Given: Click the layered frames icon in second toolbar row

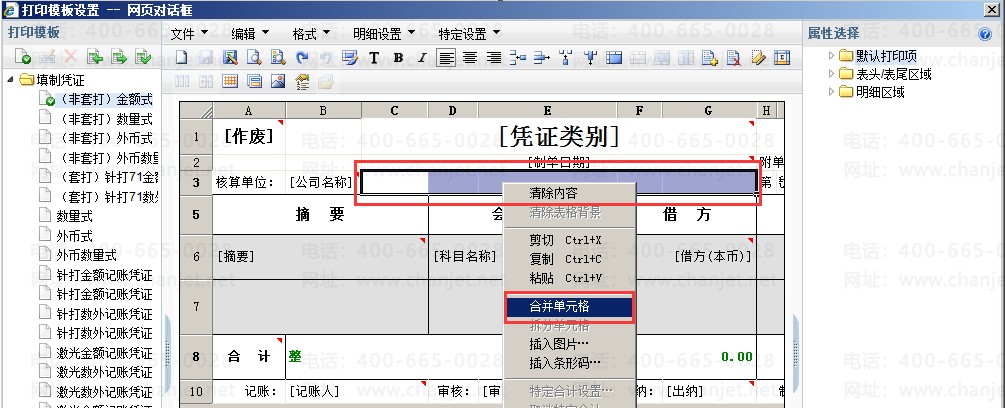Looking at the screenshot, I should (254, 81).
